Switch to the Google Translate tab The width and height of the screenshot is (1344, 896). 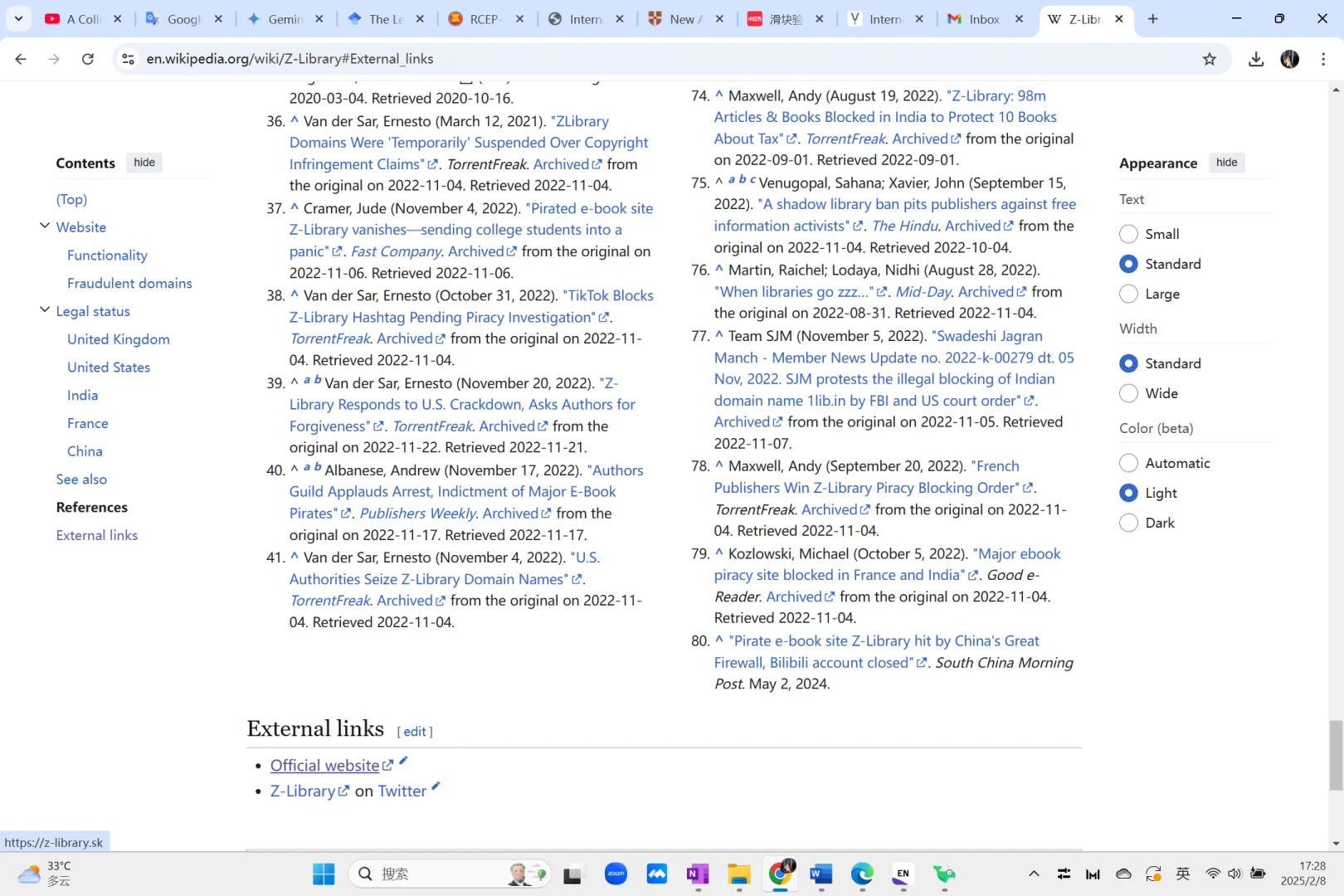click(x=183, y=18)
